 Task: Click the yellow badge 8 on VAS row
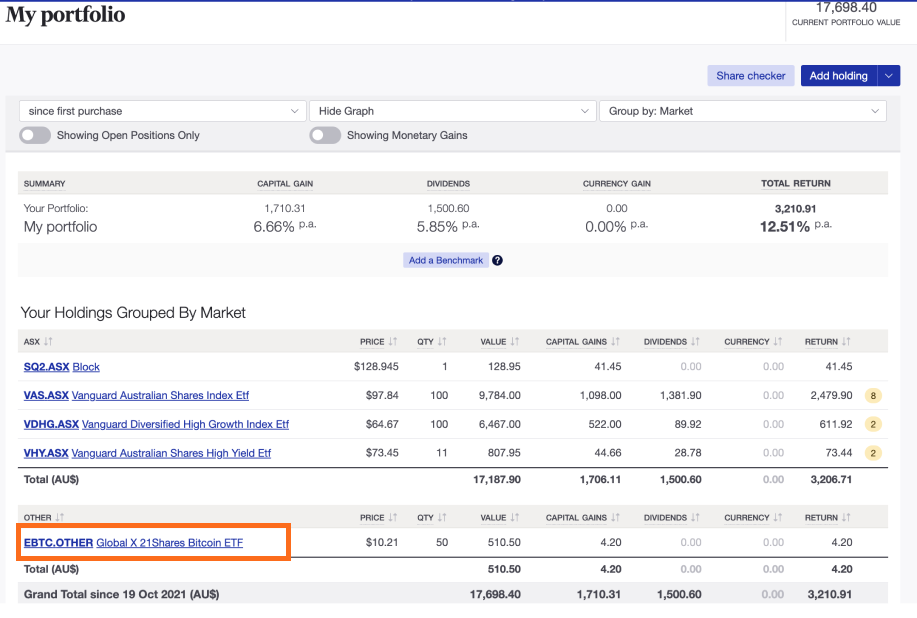coord(872,395)
